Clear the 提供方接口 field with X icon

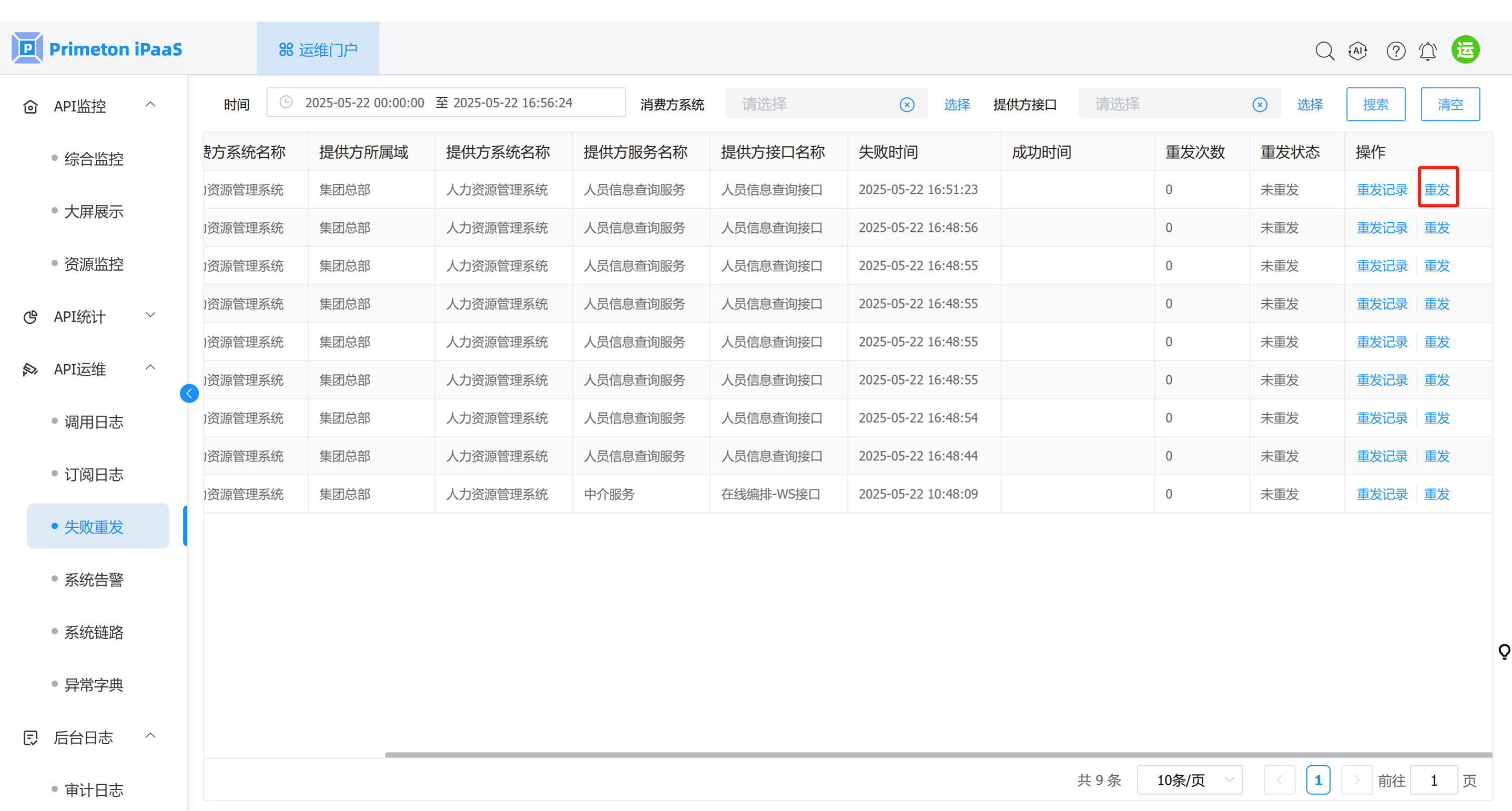pos(1260,105)
